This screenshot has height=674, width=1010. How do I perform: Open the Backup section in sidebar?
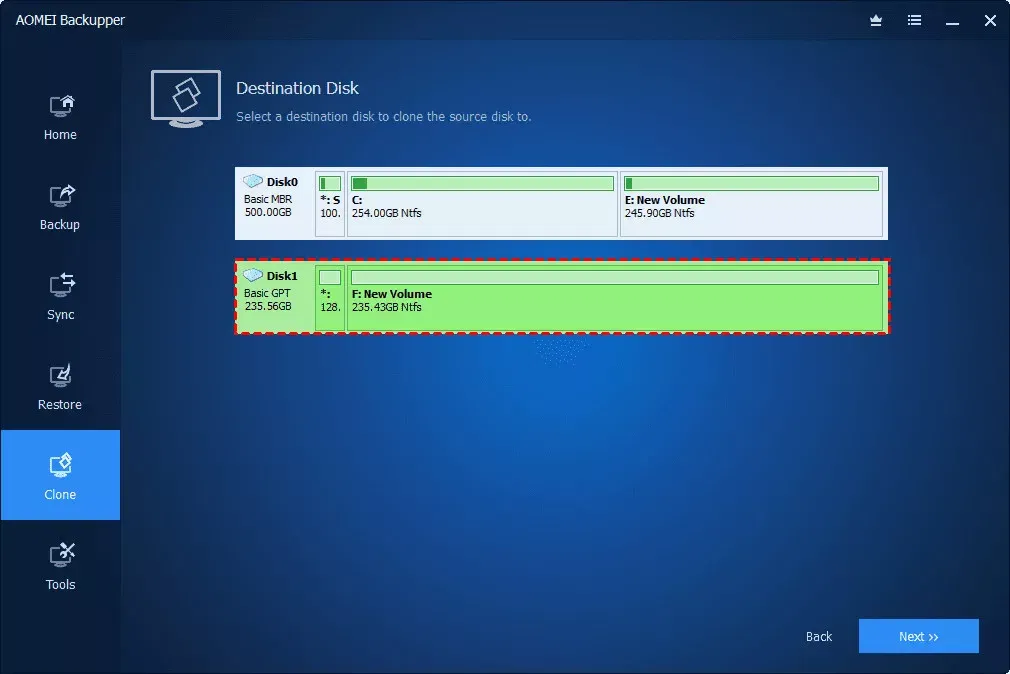coord(60,207)
